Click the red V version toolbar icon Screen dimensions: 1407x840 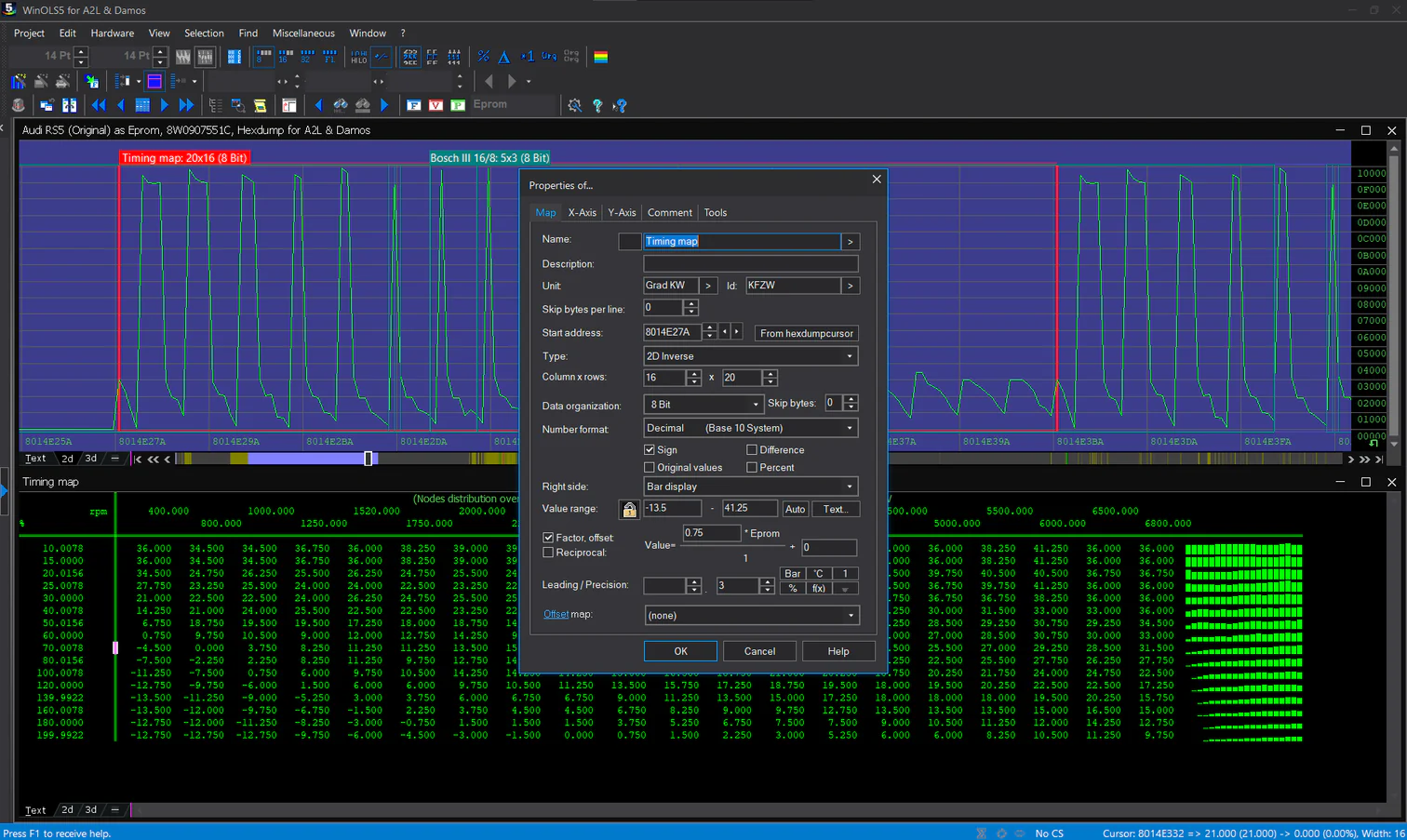pos(435,105)
